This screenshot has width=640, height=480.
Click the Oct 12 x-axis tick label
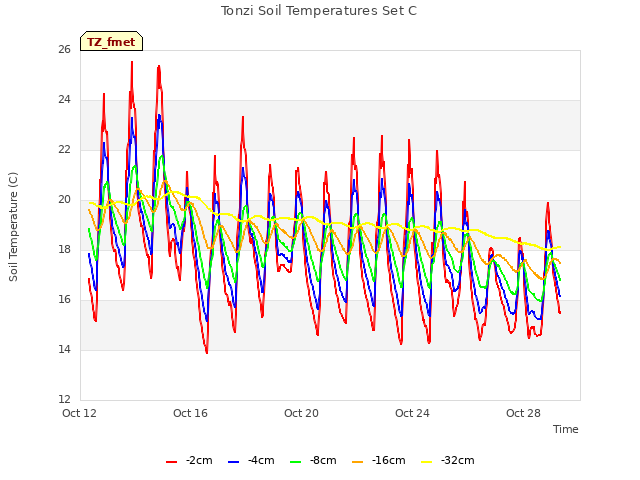pos(79,413)
